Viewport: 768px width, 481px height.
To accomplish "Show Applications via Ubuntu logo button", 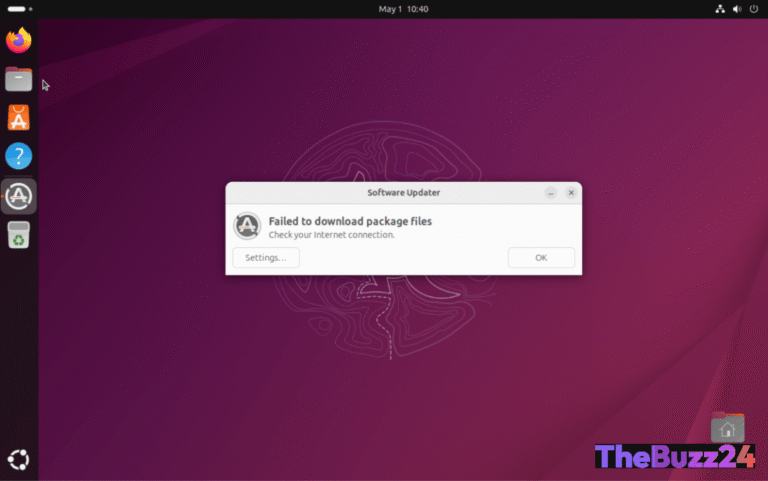I will tap(19, 460).
